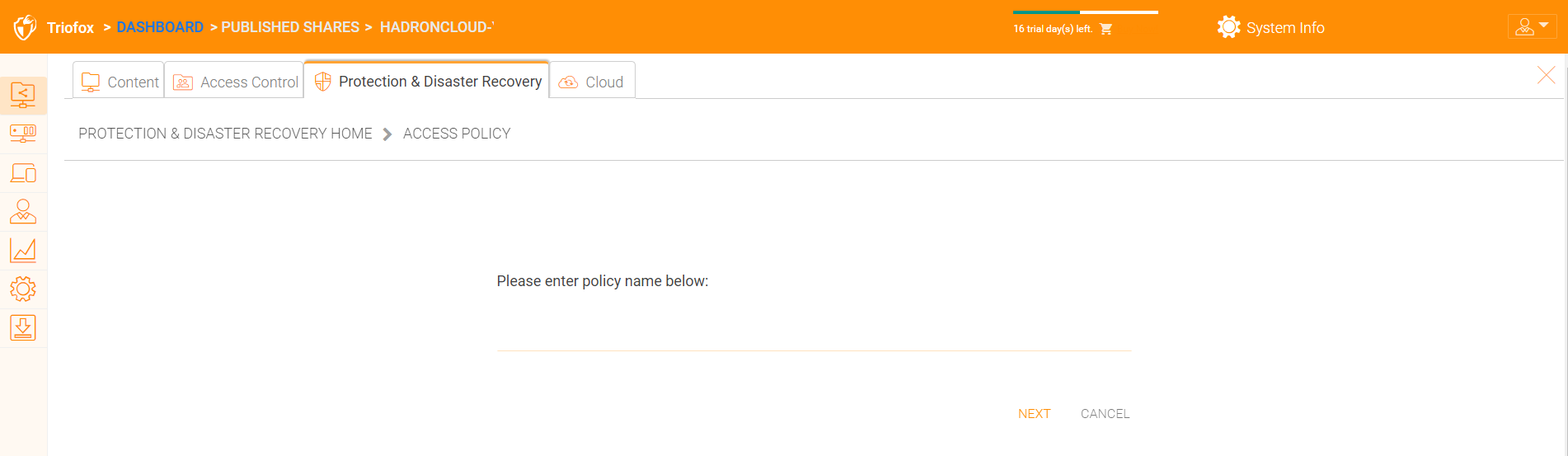Screen dimensions: 1568x456
Task: Switch to the Access Control tab
Action: click(x=235, y=81)
